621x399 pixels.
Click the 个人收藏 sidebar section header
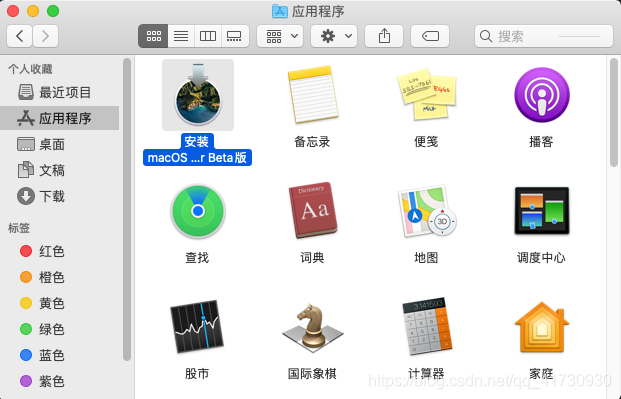pyautogui.click(x=30, y=69)
